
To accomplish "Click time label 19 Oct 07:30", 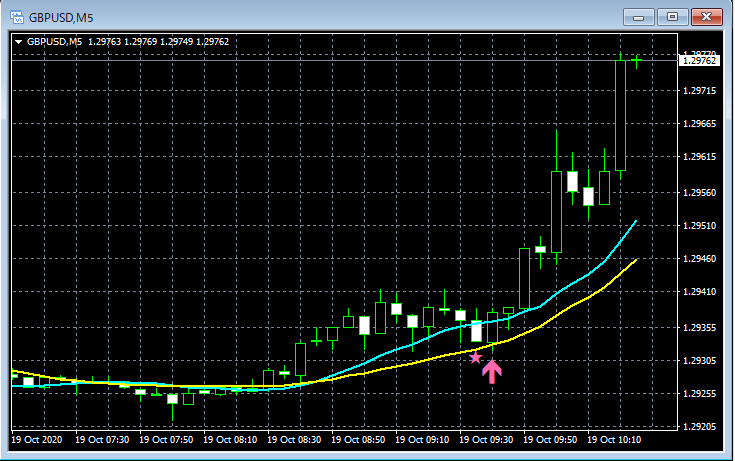I will click(102, 440).
